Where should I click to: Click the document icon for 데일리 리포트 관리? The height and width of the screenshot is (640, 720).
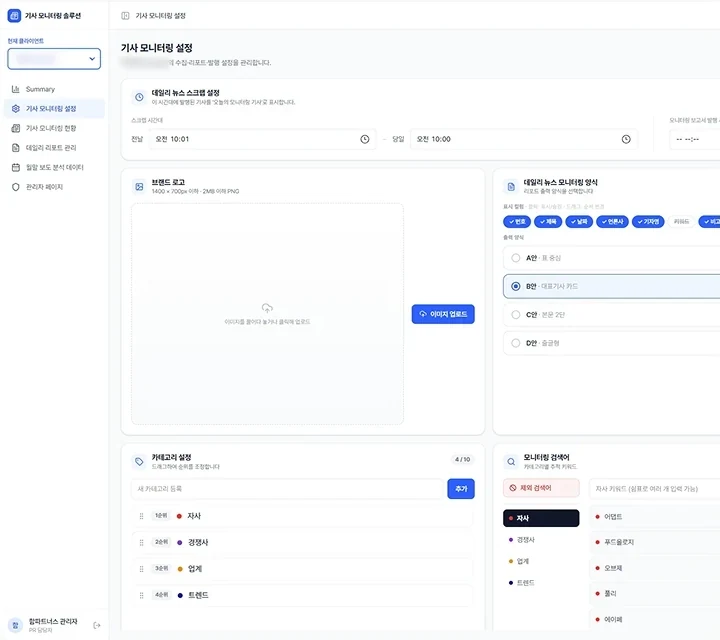click(x=16, y=148)
